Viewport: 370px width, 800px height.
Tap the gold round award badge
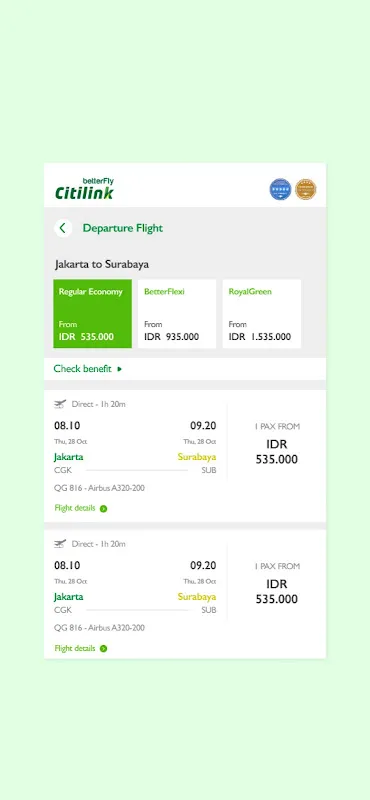(306, 189)
